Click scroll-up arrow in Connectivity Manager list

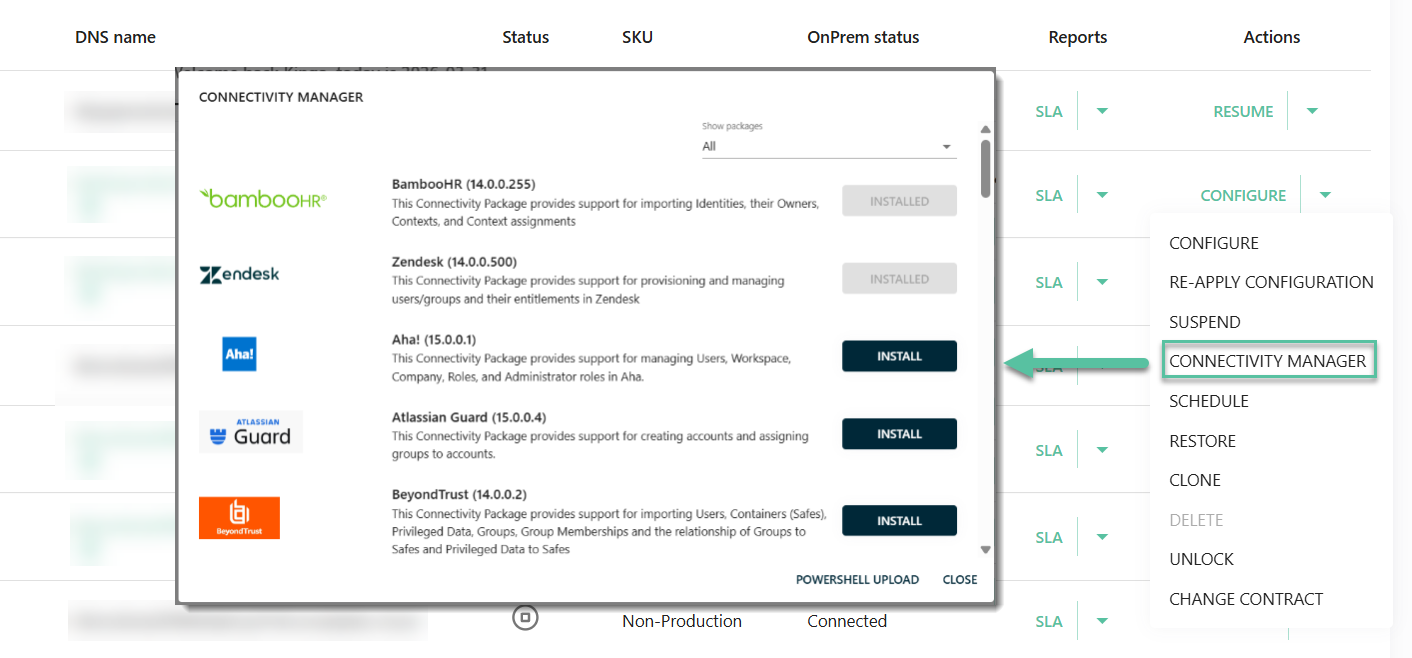coord(985,130)
